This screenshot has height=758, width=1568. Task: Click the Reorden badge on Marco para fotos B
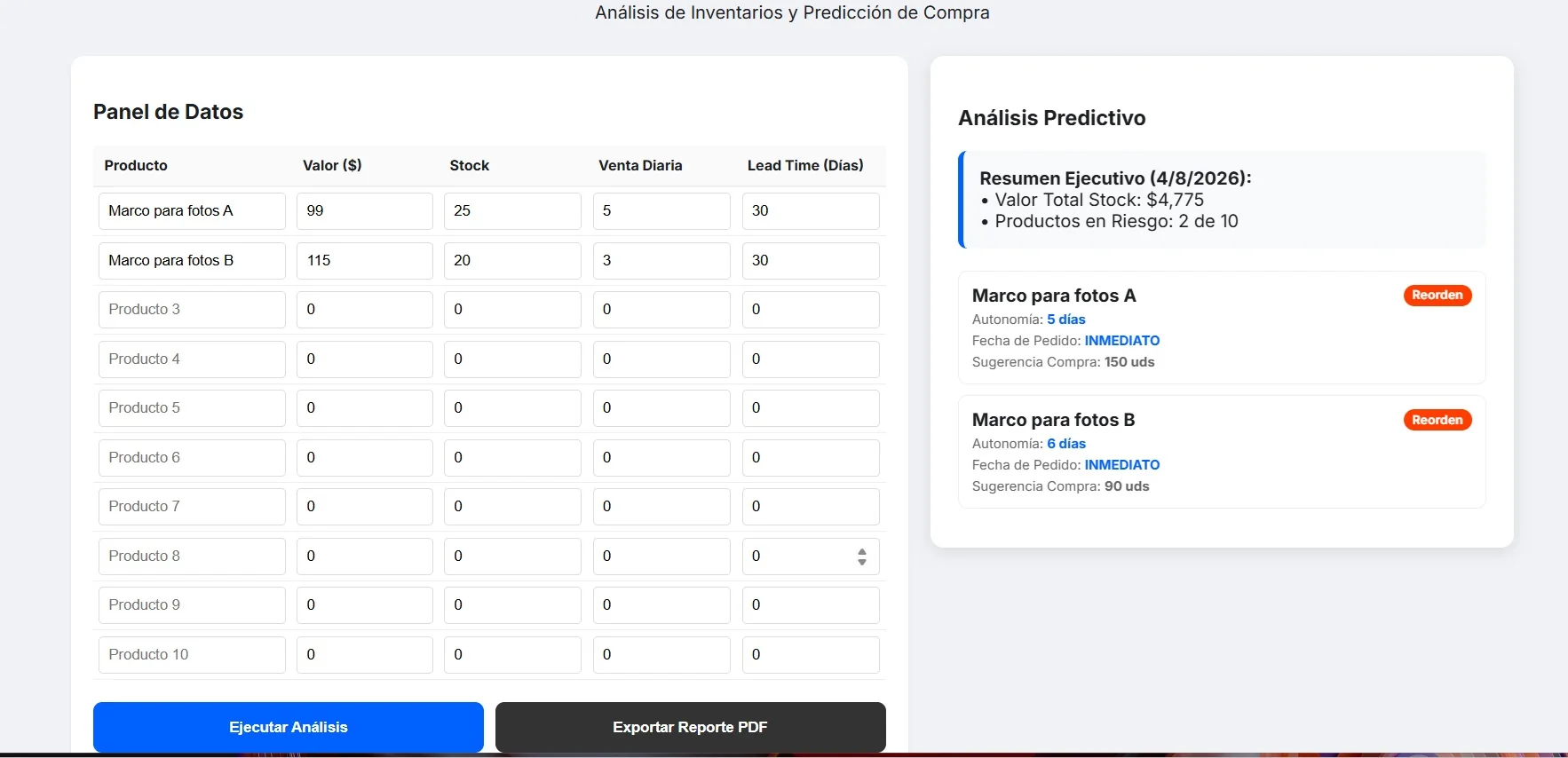(x=1437, y=420)
